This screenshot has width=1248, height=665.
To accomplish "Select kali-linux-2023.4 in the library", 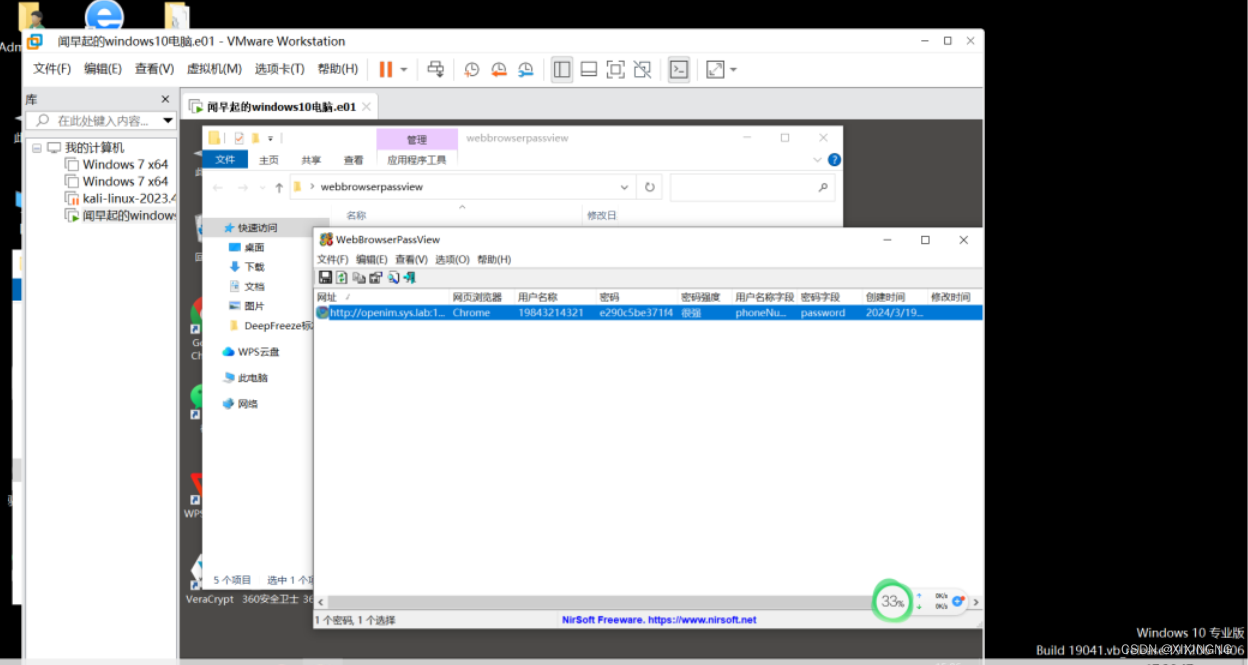I will [121, 198].
